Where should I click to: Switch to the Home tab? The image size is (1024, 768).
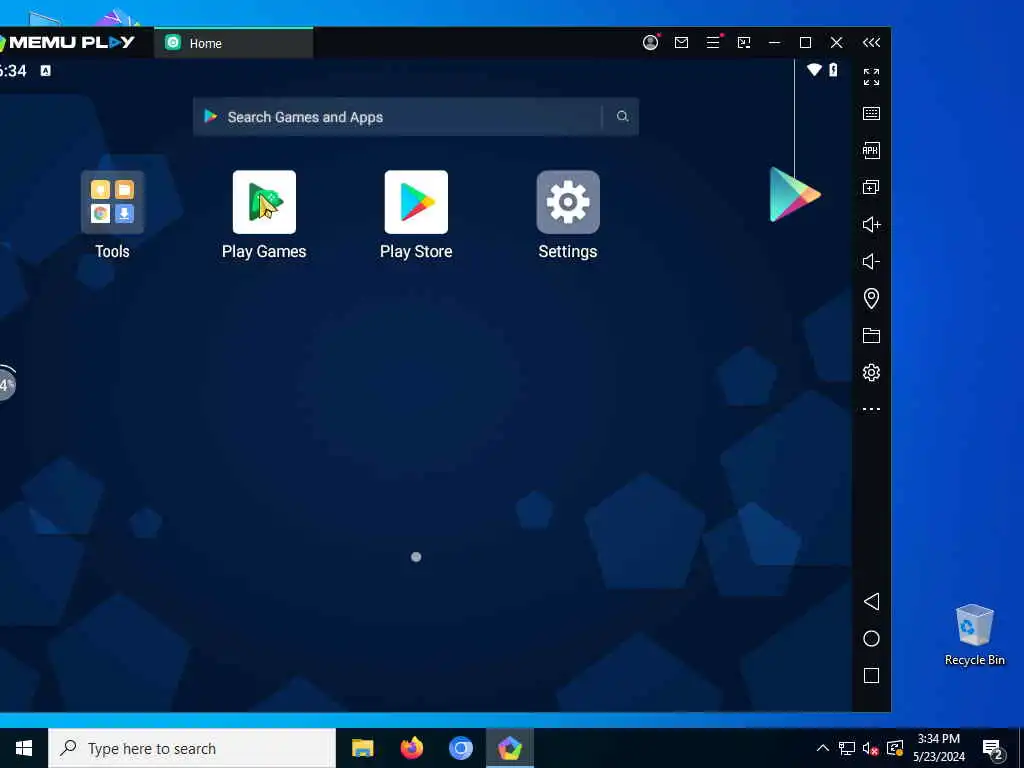click(x=233, y=43)
